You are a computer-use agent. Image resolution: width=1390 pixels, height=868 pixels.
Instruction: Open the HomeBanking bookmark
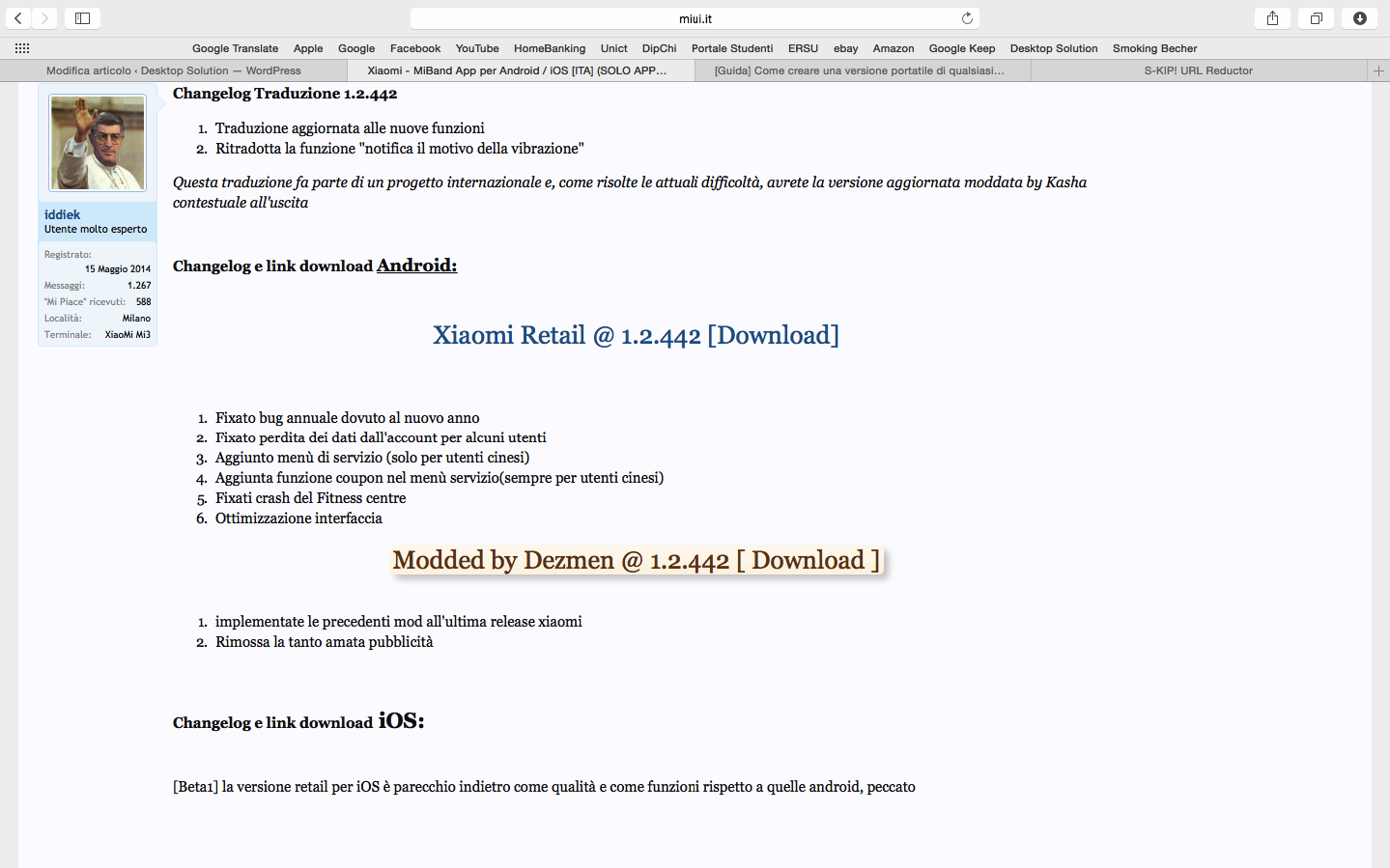tap(550, 48)
